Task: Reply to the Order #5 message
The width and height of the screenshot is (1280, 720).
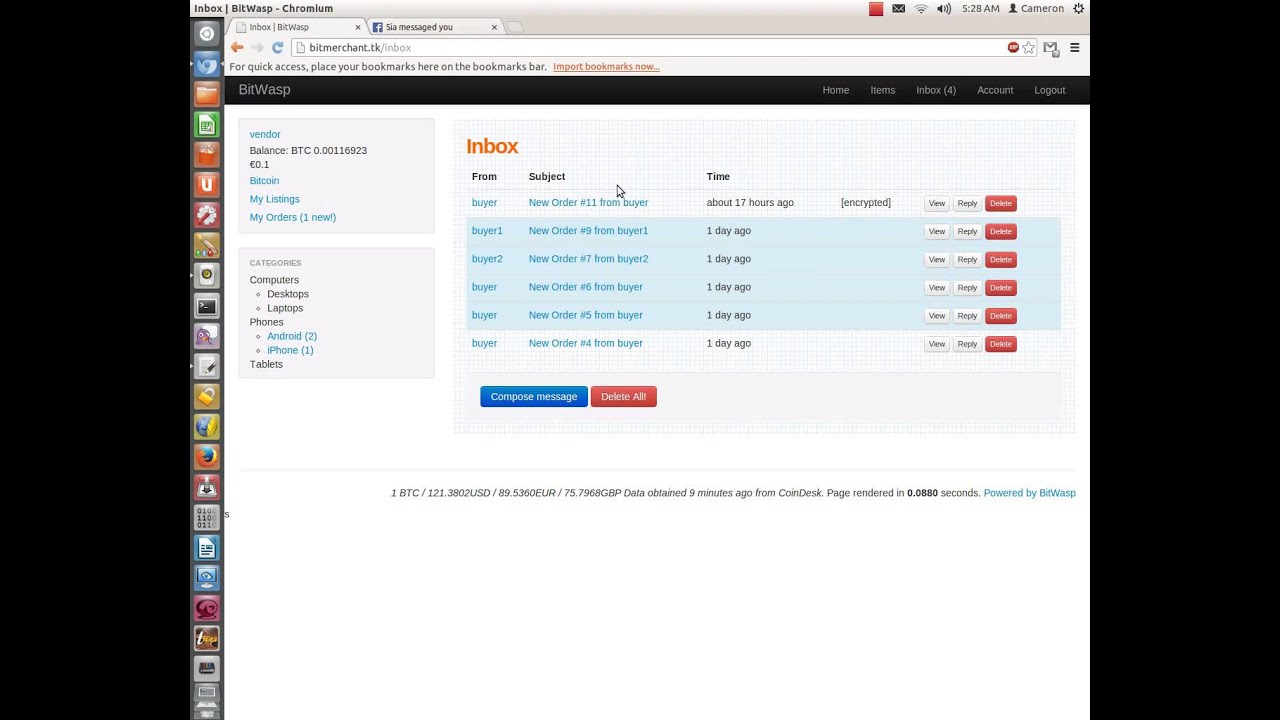Action: pyautogui.click(x=967, y=316)
